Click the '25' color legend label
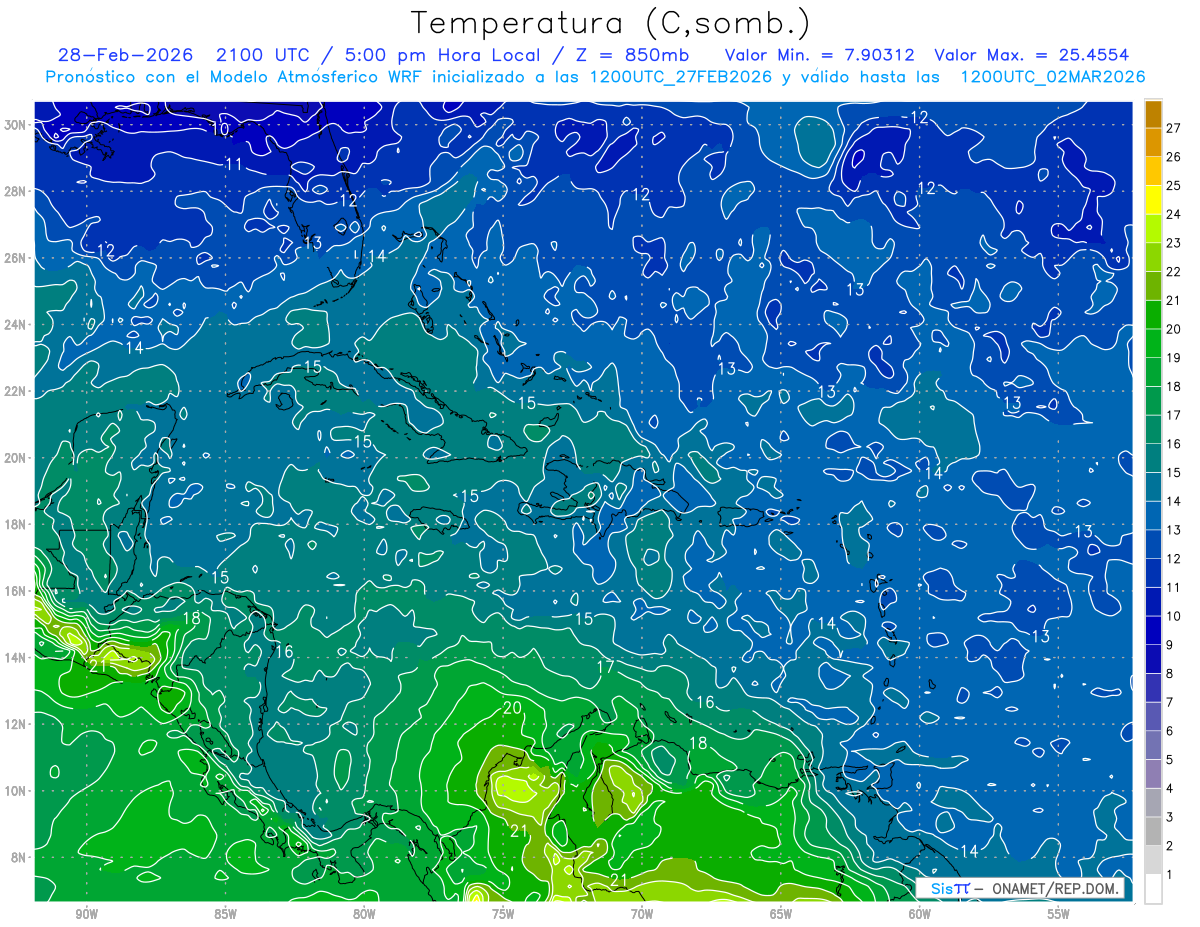Image resolution: width=1200 pixels, height=927 pixels. 1174,185
